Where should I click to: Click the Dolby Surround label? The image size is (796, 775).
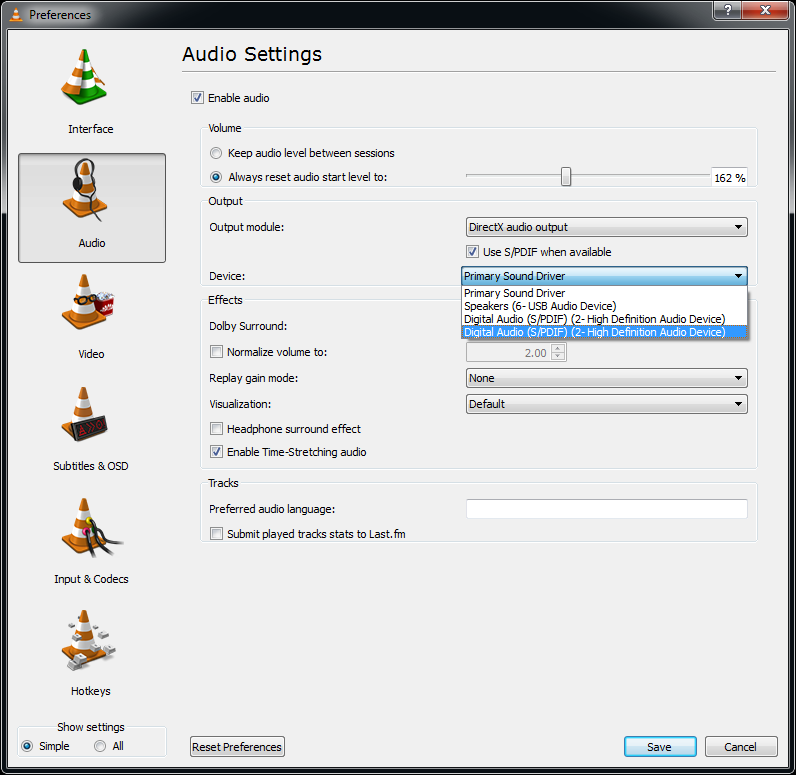click(x=248, y=326)
